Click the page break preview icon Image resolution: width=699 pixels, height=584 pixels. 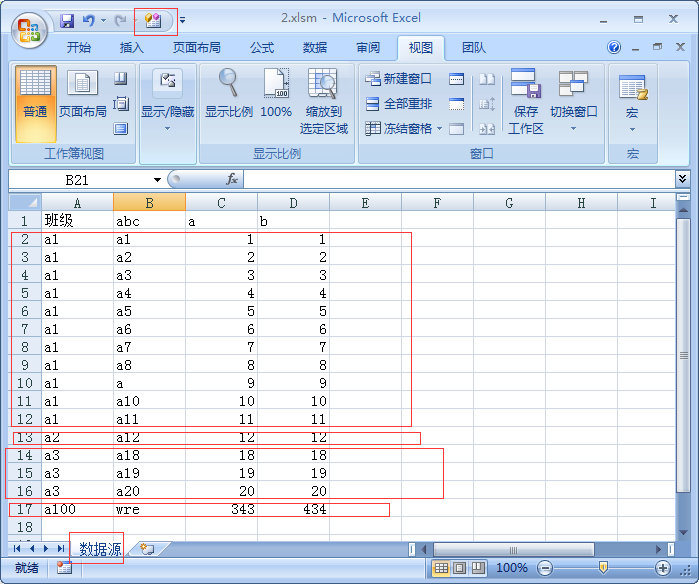(x=120, y=79)
